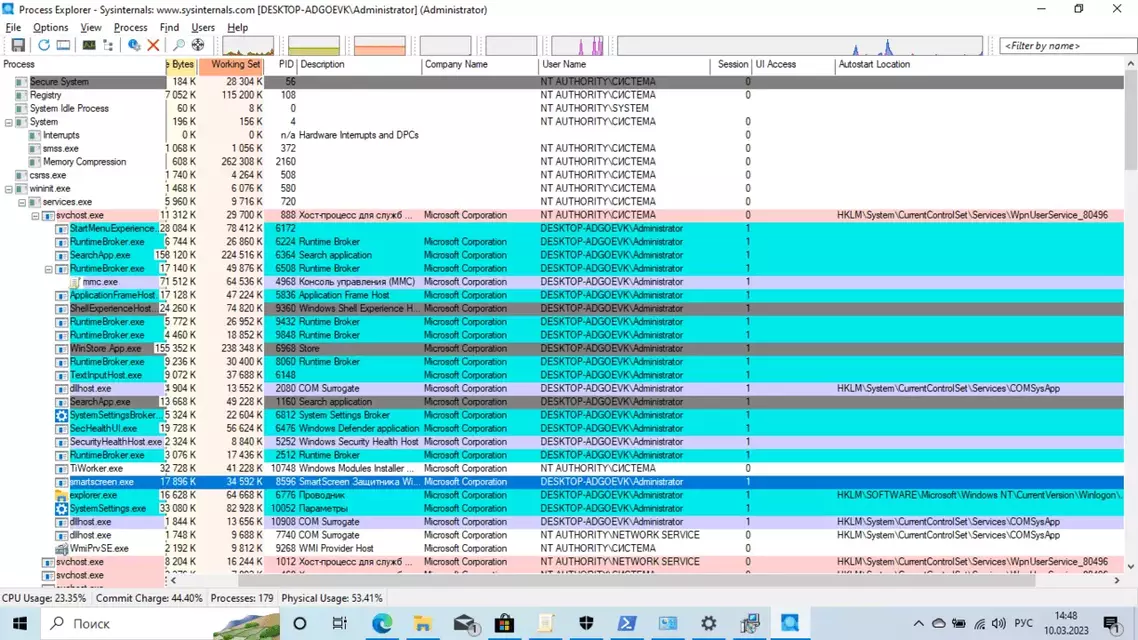
Task: Click the vertical scrollbar down arrow
Action: (1131, 567)
